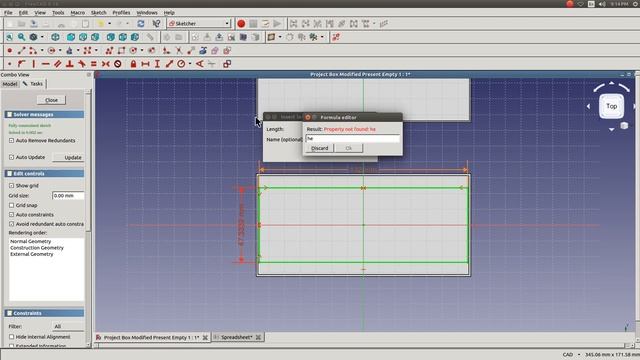Toggle the Auto constraints checkbox

coord(11,215)
